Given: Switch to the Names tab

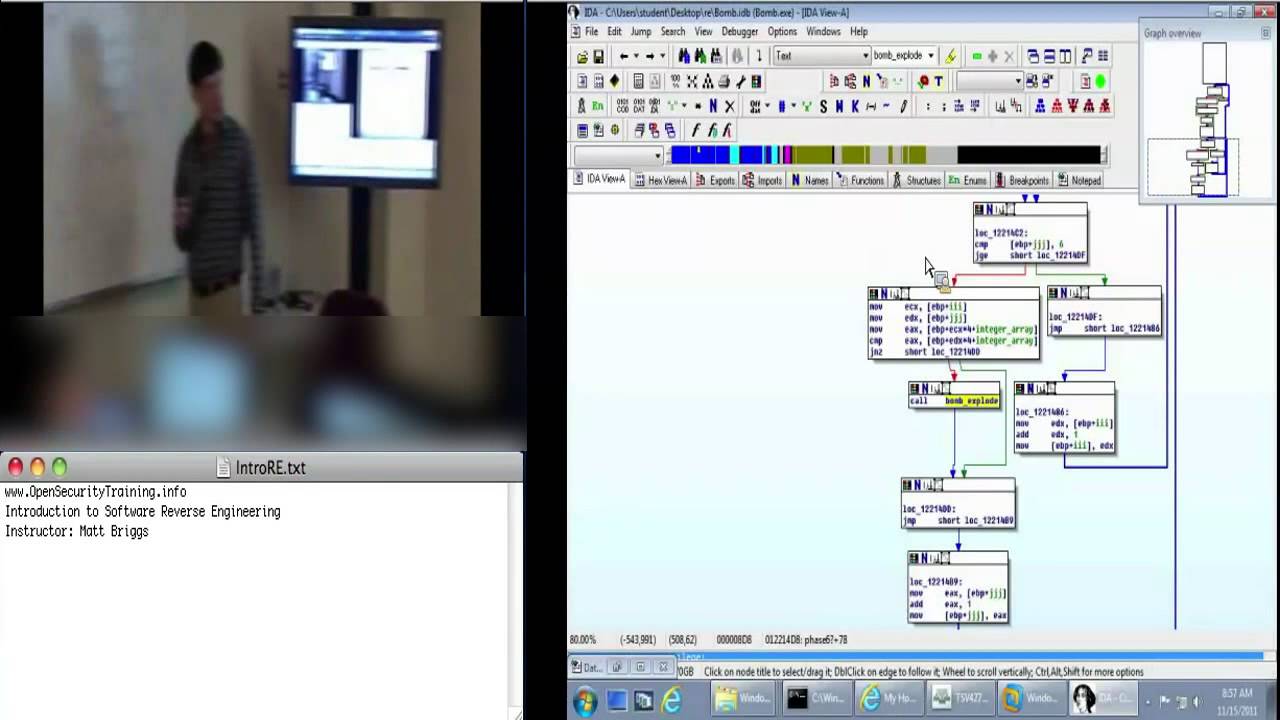Looking at the screenshot, I should [x=810, y=181].
